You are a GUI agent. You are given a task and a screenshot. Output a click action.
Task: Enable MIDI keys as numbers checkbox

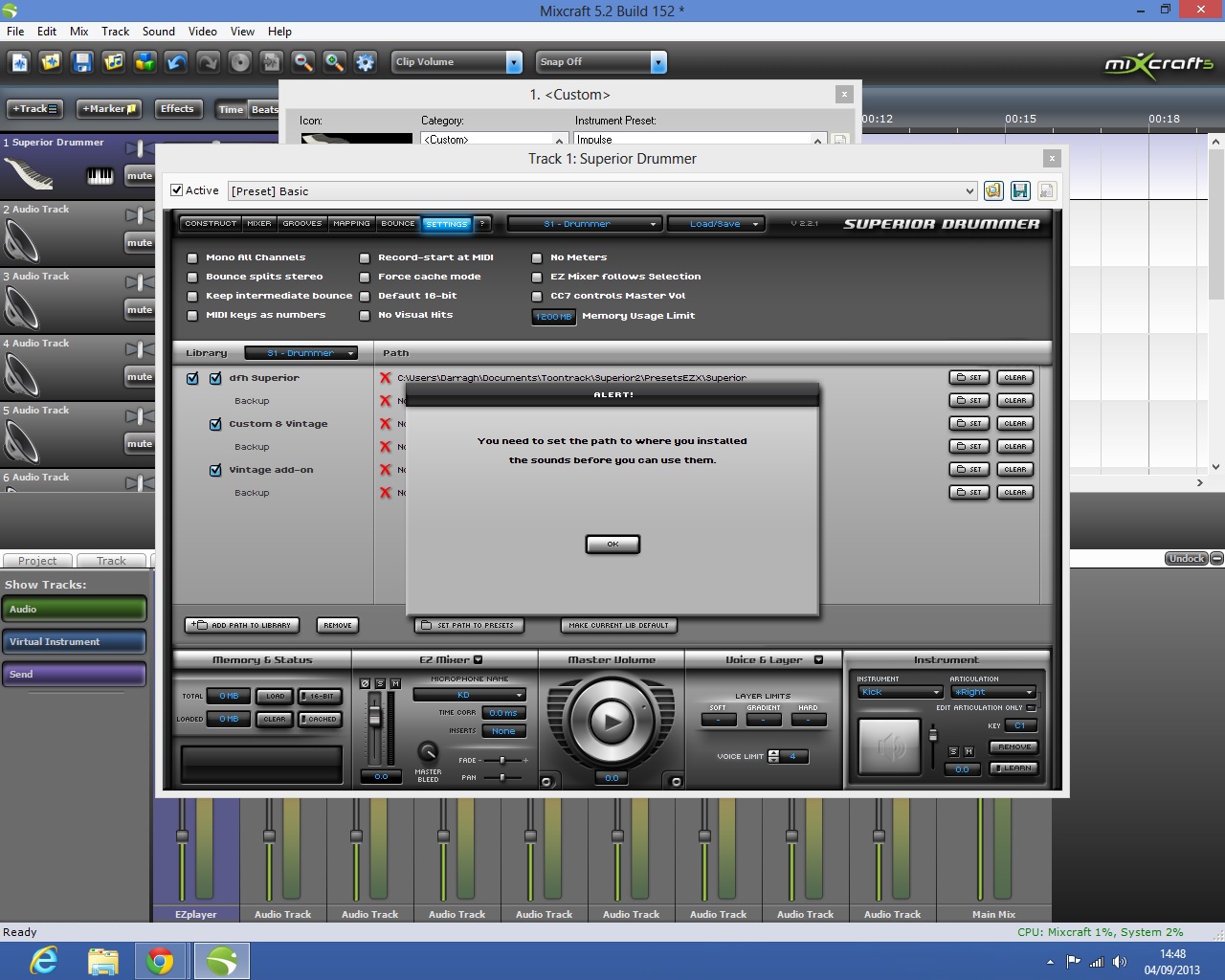pos(192,316)
